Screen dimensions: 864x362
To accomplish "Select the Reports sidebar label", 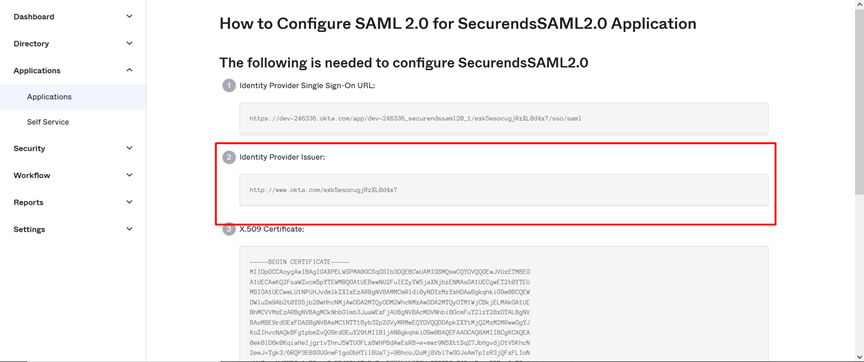I will (28, 202).
